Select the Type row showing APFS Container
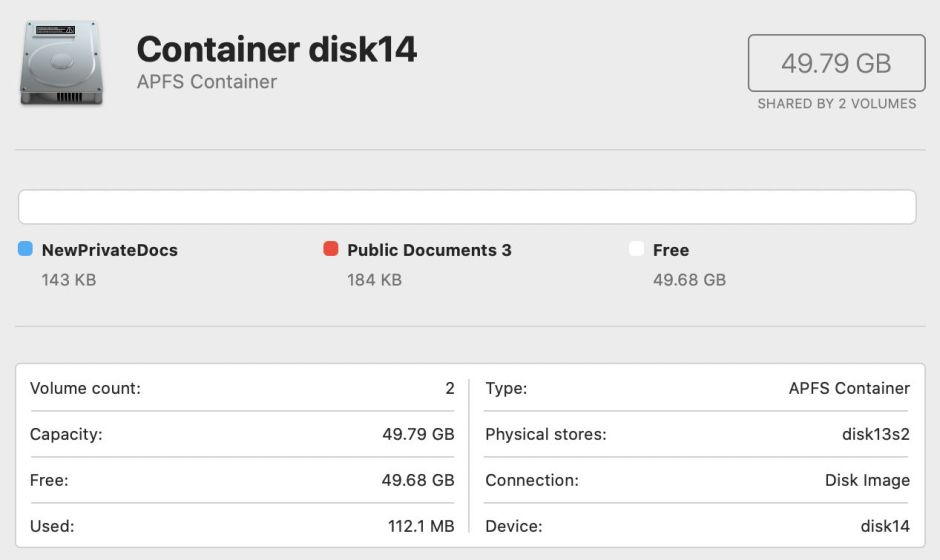The image size is (940, 560). [x=697, y=388]
